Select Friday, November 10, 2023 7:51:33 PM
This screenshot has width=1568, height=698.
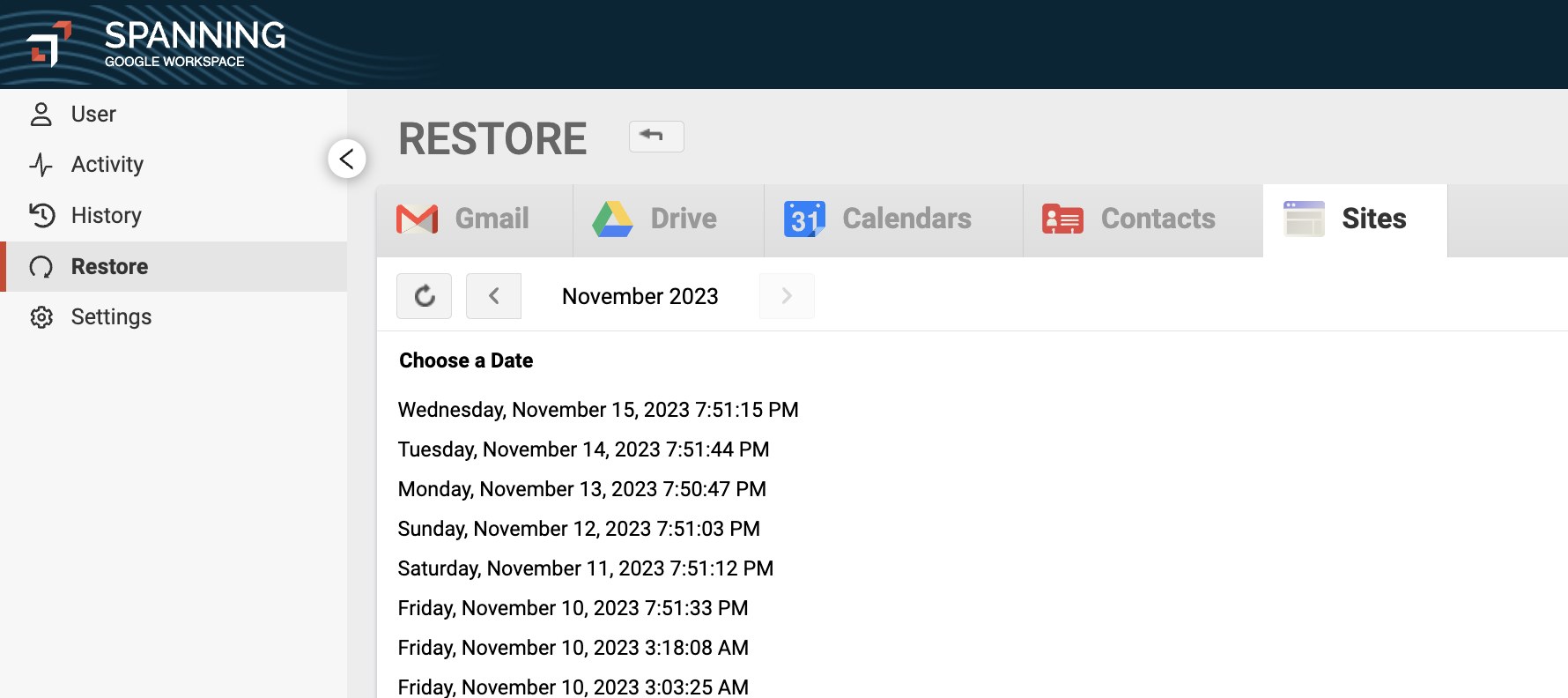click(x=573, y=608)
